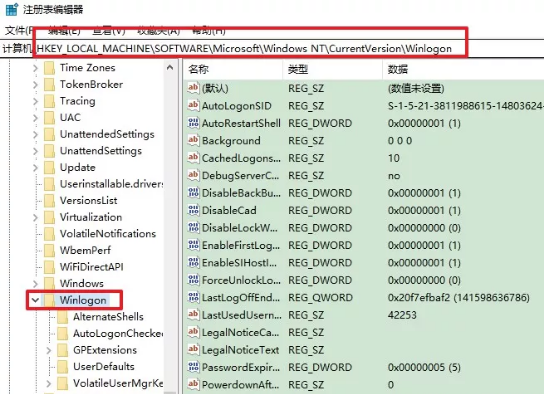
Task: Expand the Time Zones key
Action: pyautogui.click(x=35, y=68)
